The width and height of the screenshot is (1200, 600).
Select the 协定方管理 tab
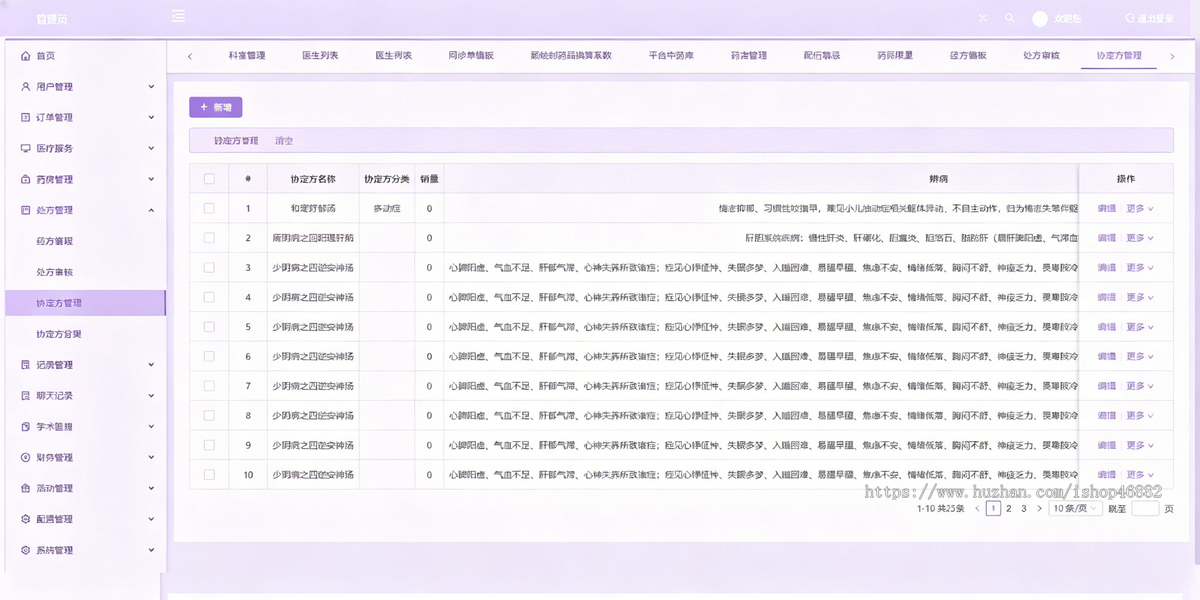tap(1119, 56)
